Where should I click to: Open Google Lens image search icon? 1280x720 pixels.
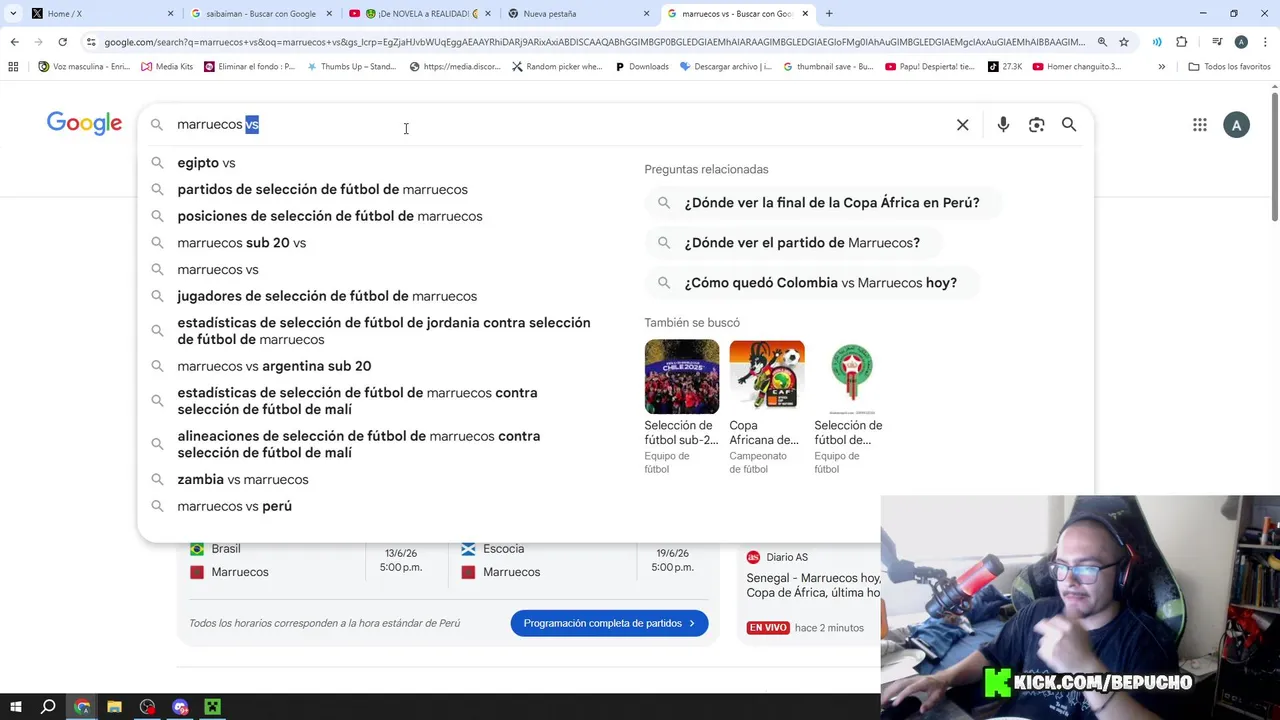coord(1036,125)
